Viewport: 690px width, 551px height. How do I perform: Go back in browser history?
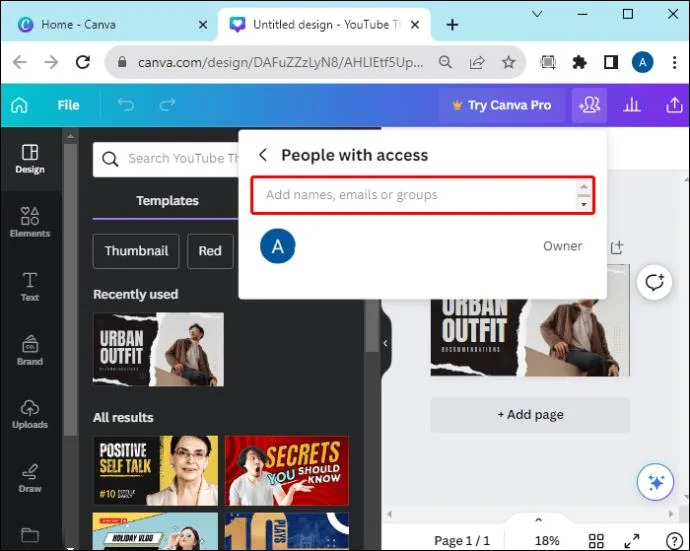(x=19, y=62)
